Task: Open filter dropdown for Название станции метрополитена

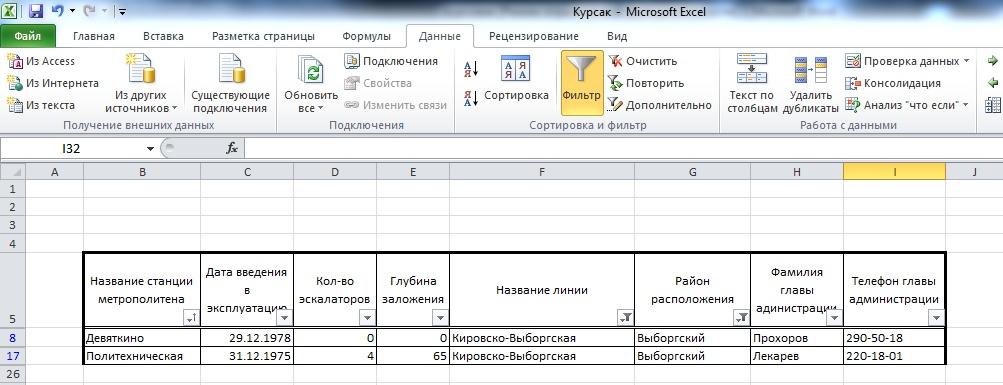Action: (x=191, y=318)
